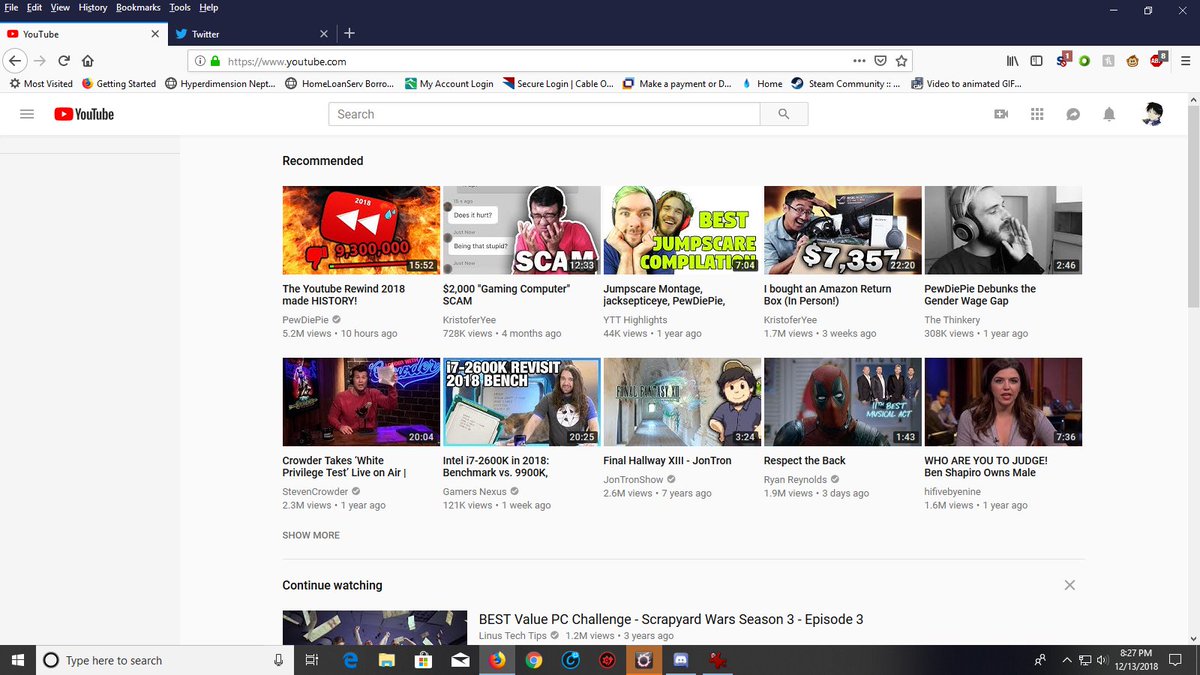Open the Video to animated GIF bookmark
This screenshot has height=675, width=1200.
[965, 84]
